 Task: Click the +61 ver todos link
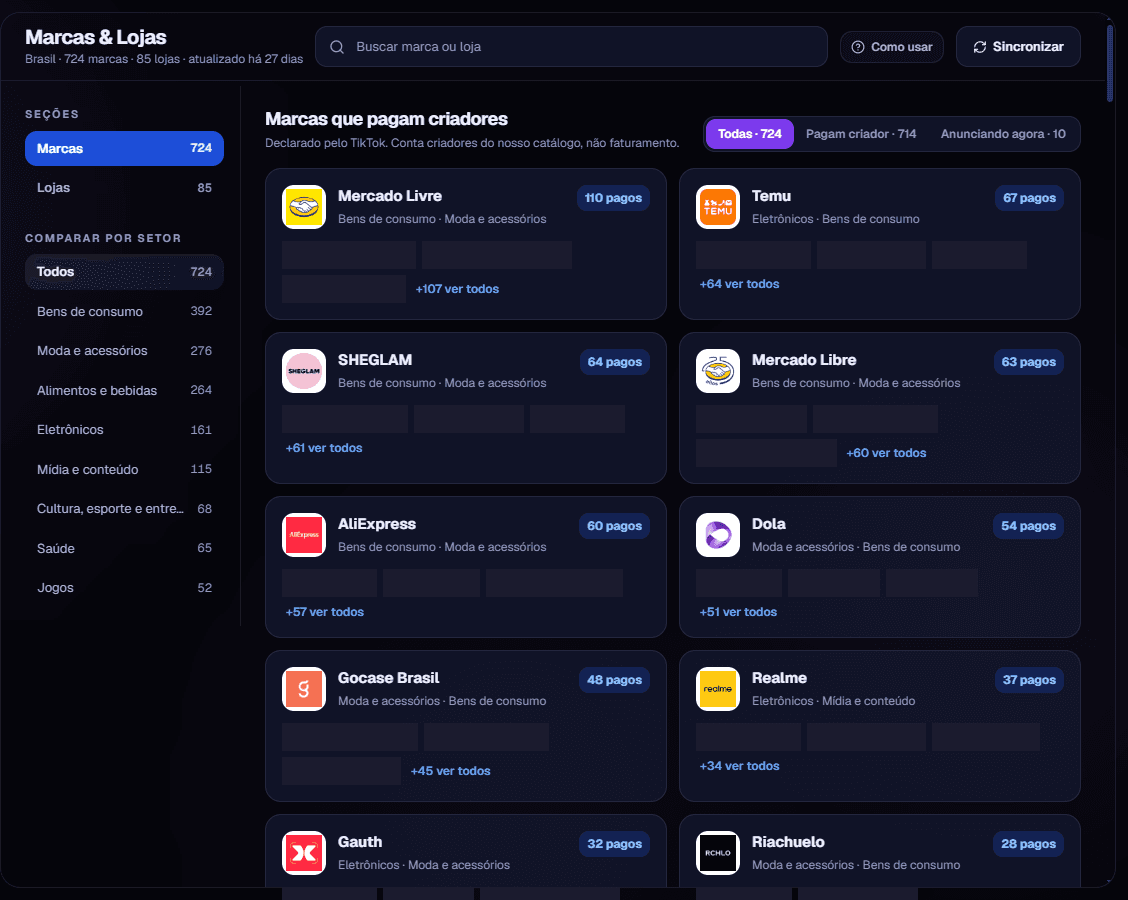(324, 448)
